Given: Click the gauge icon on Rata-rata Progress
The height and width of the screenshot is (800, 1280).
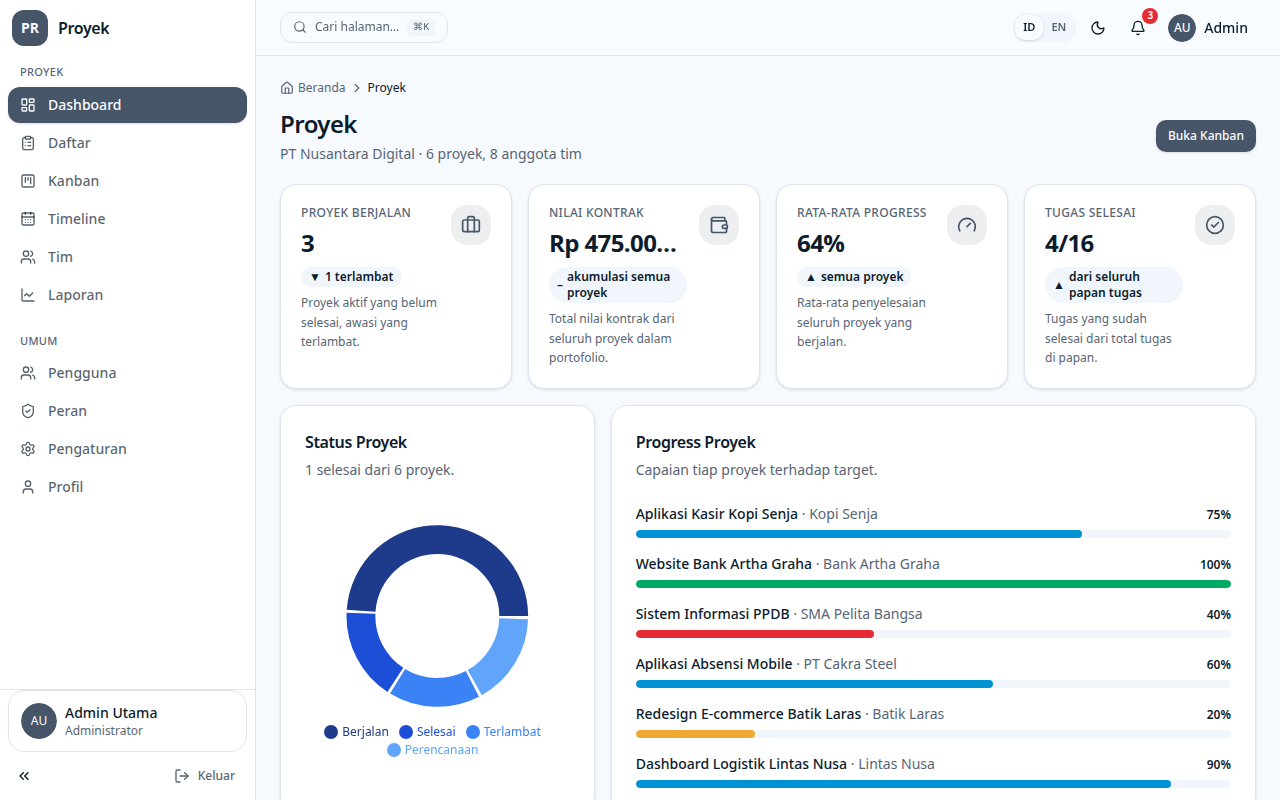Looking at the screenshot, I should [x=967, y=225].
